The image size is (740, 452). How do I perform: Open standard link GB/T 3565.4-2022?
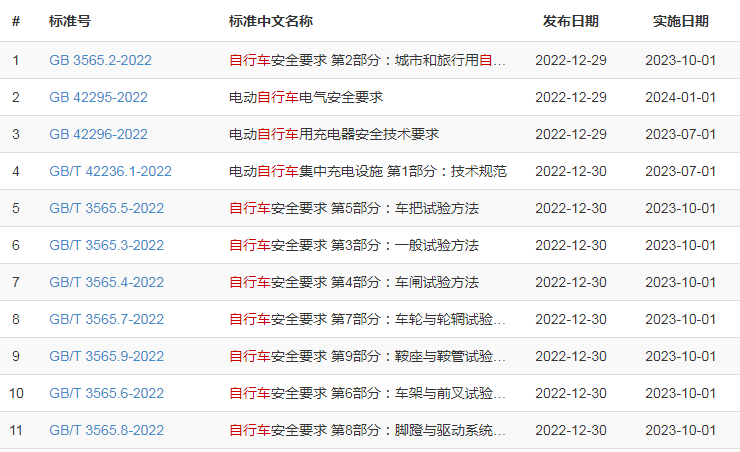coord(106,282)
